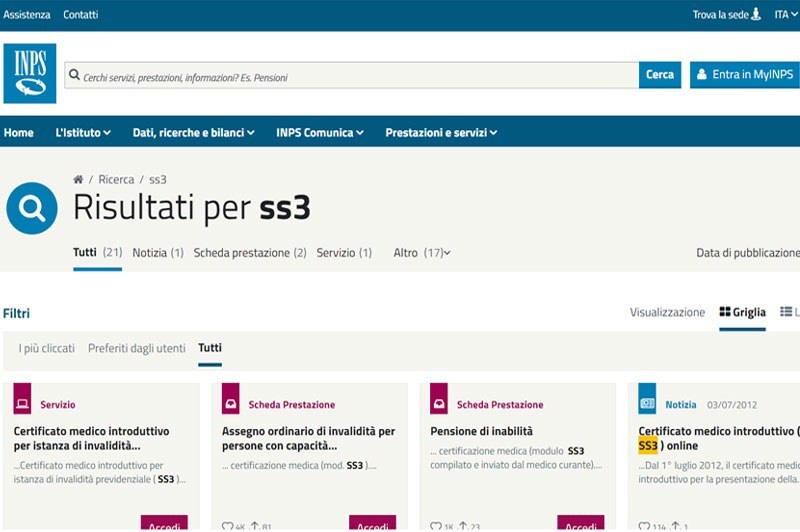Click the home icon in breadcrumb

pyautogui.click(x=78, y=180)
